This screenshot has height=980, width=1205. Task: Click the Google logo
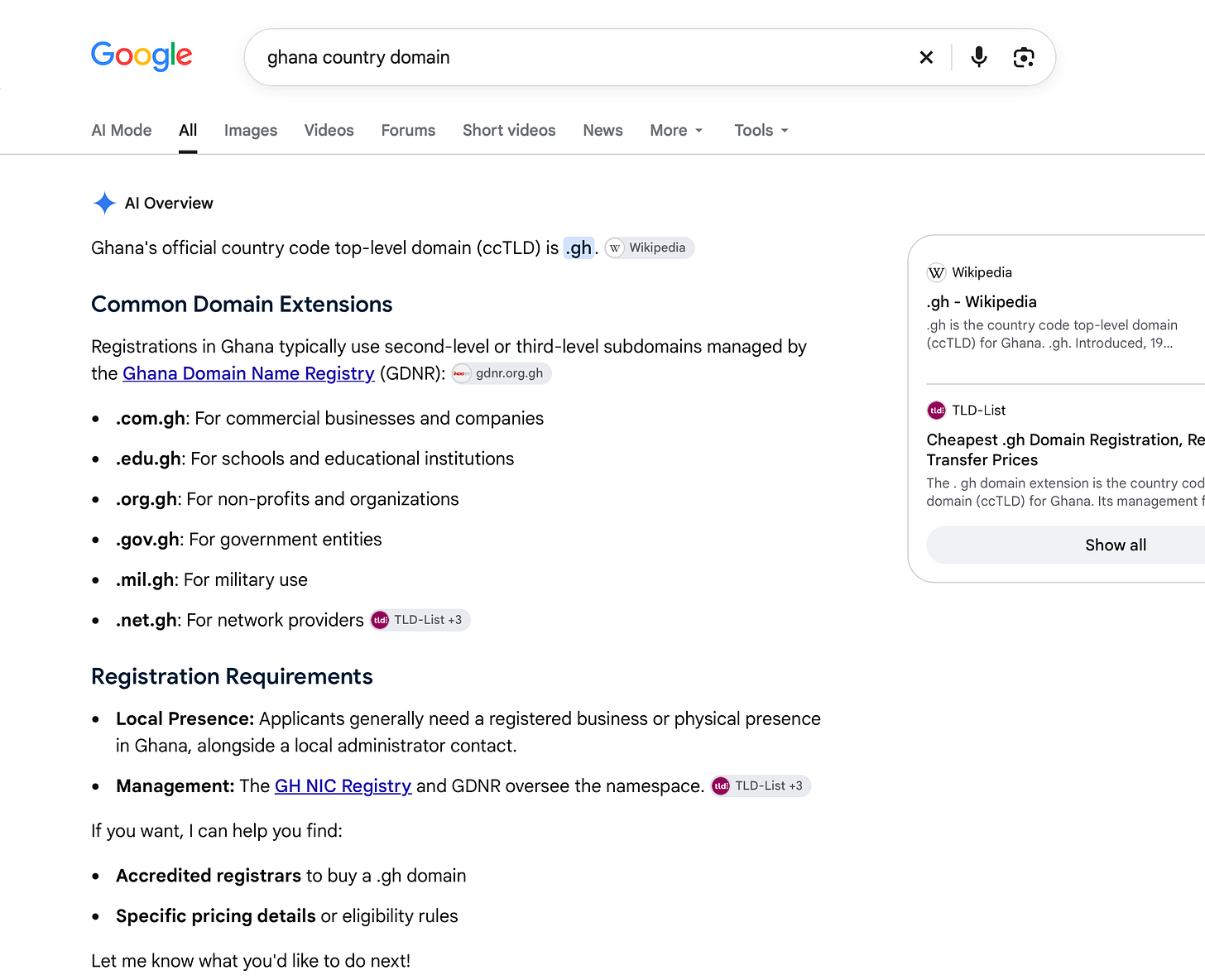[142, 56]
